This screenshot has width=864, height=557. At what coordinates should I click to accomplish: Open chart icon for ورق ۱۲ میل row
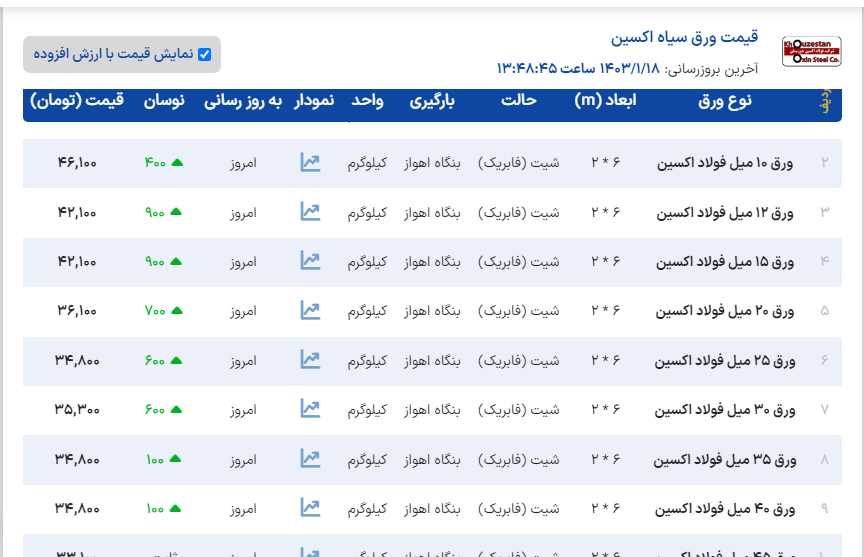pos(310,212)
